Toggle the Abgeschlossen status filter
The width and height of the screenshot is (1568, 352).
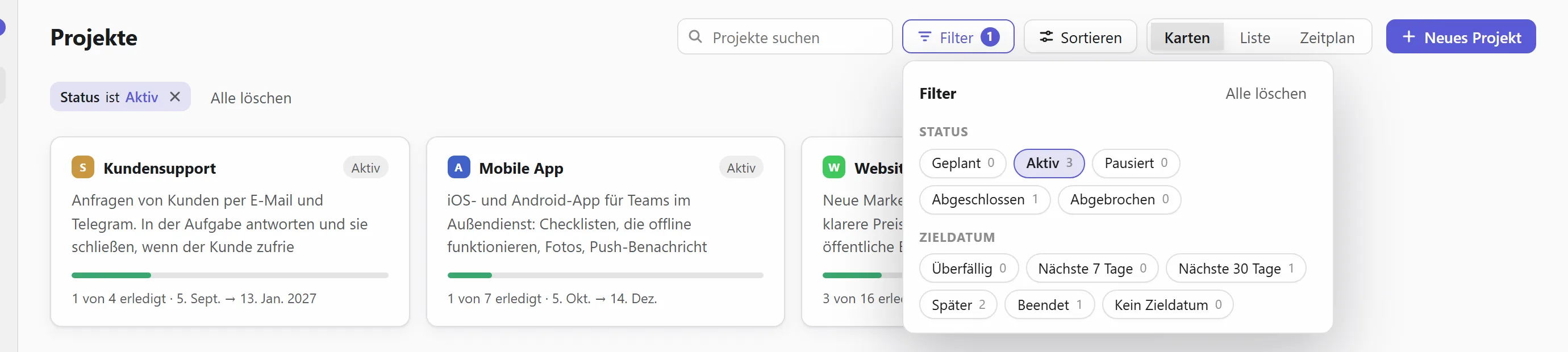pos(984,199)
